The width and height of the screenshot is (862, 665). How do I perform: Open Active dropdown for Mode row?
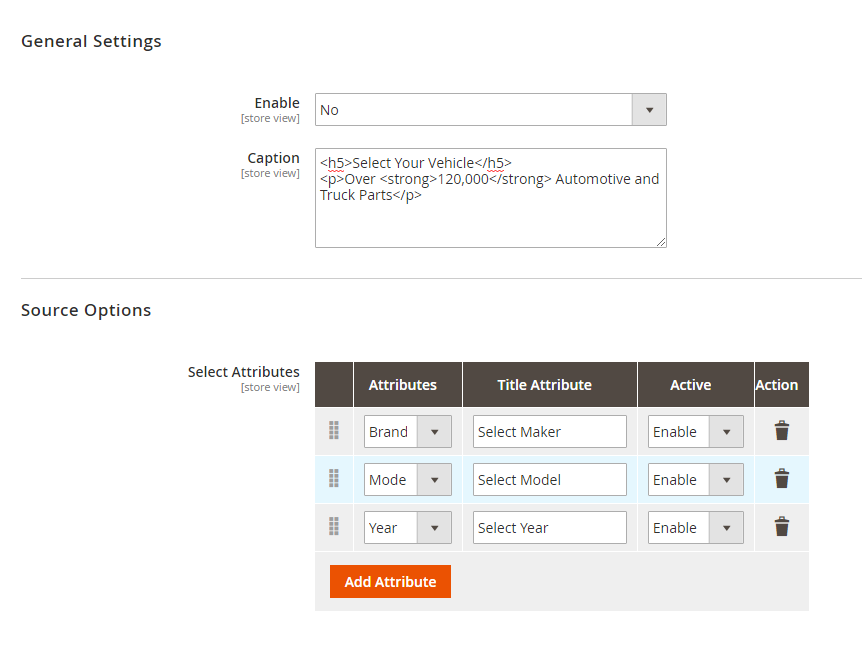click(695, 479)
